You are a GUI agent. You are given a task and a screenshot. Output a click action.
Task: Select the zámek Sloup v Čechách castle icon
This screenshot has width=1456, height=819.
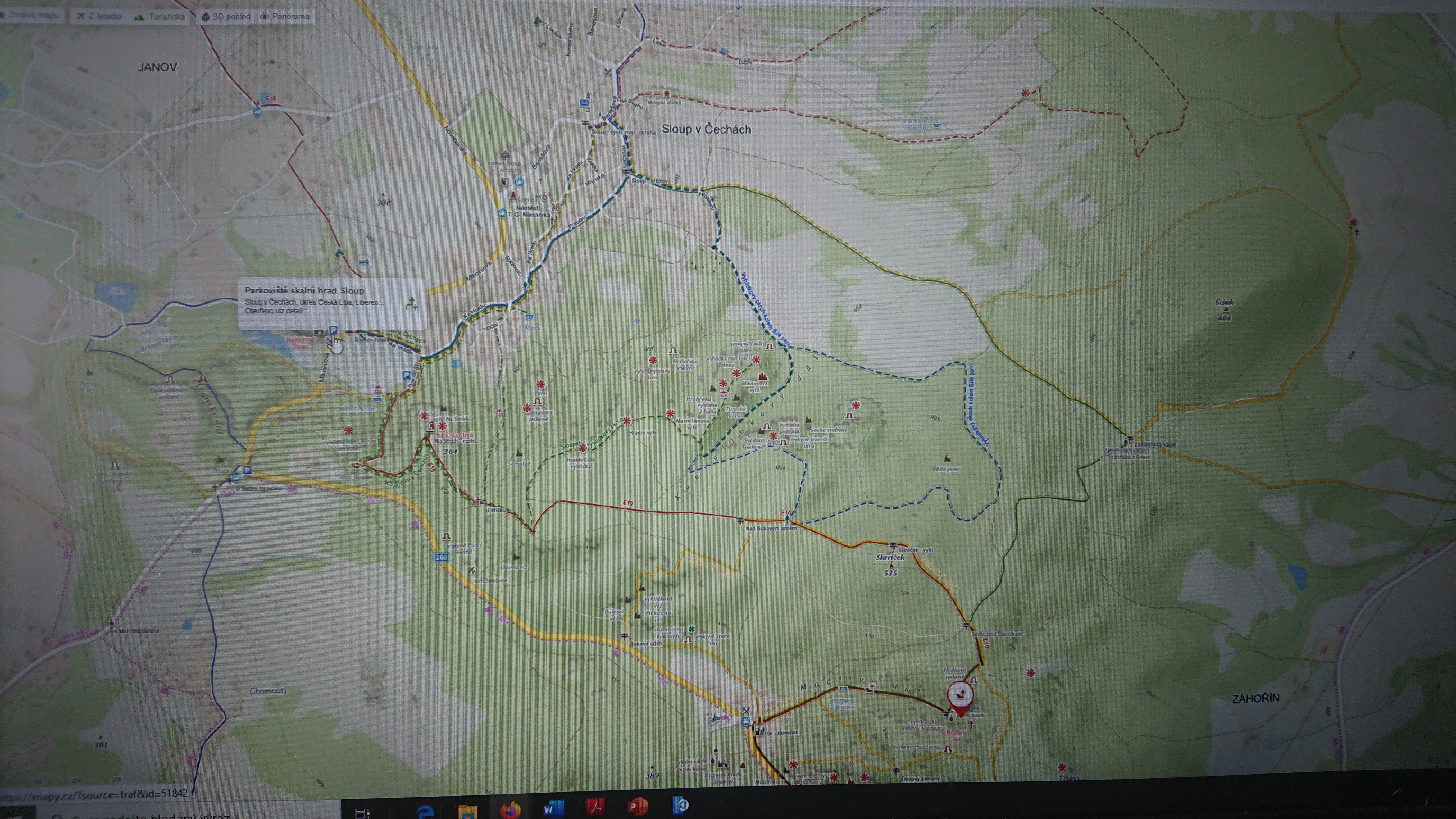coord(506,154)
